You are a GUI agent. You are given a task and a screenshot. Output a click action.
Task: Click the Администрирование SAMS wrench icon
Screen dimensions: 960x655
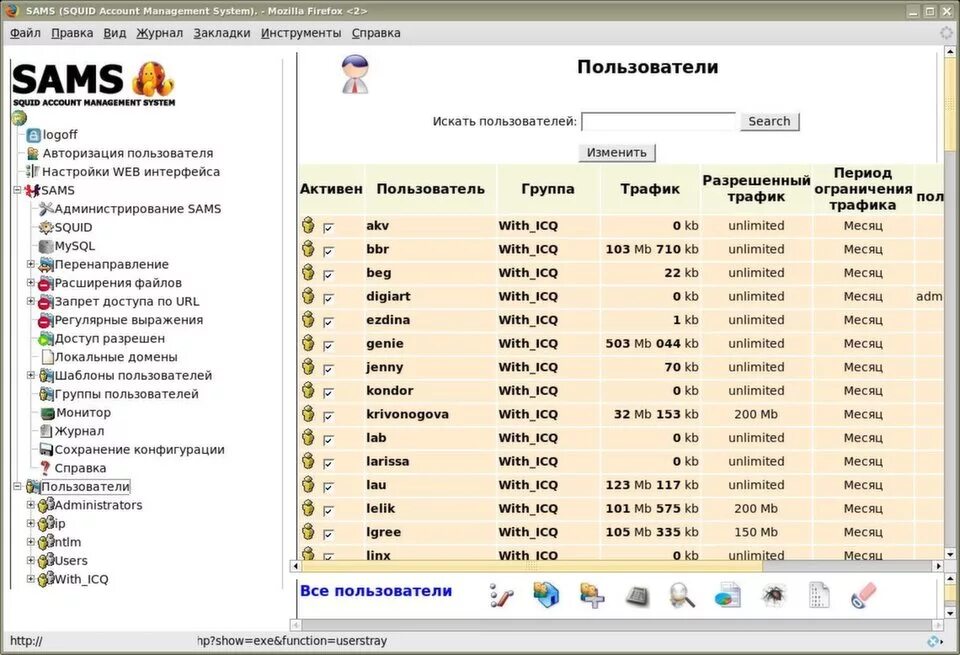coord(46,209)
